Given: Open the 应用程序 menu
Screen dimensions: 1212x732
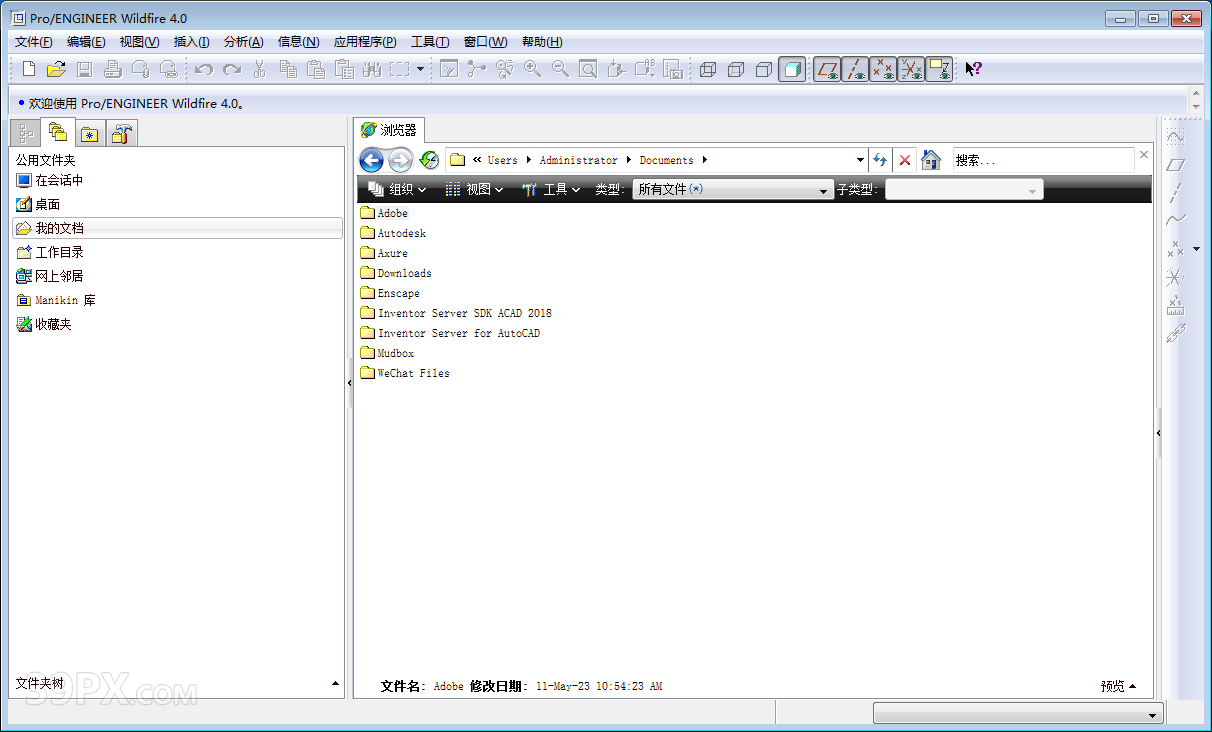Looking at the screenshot, I should 365,42.
